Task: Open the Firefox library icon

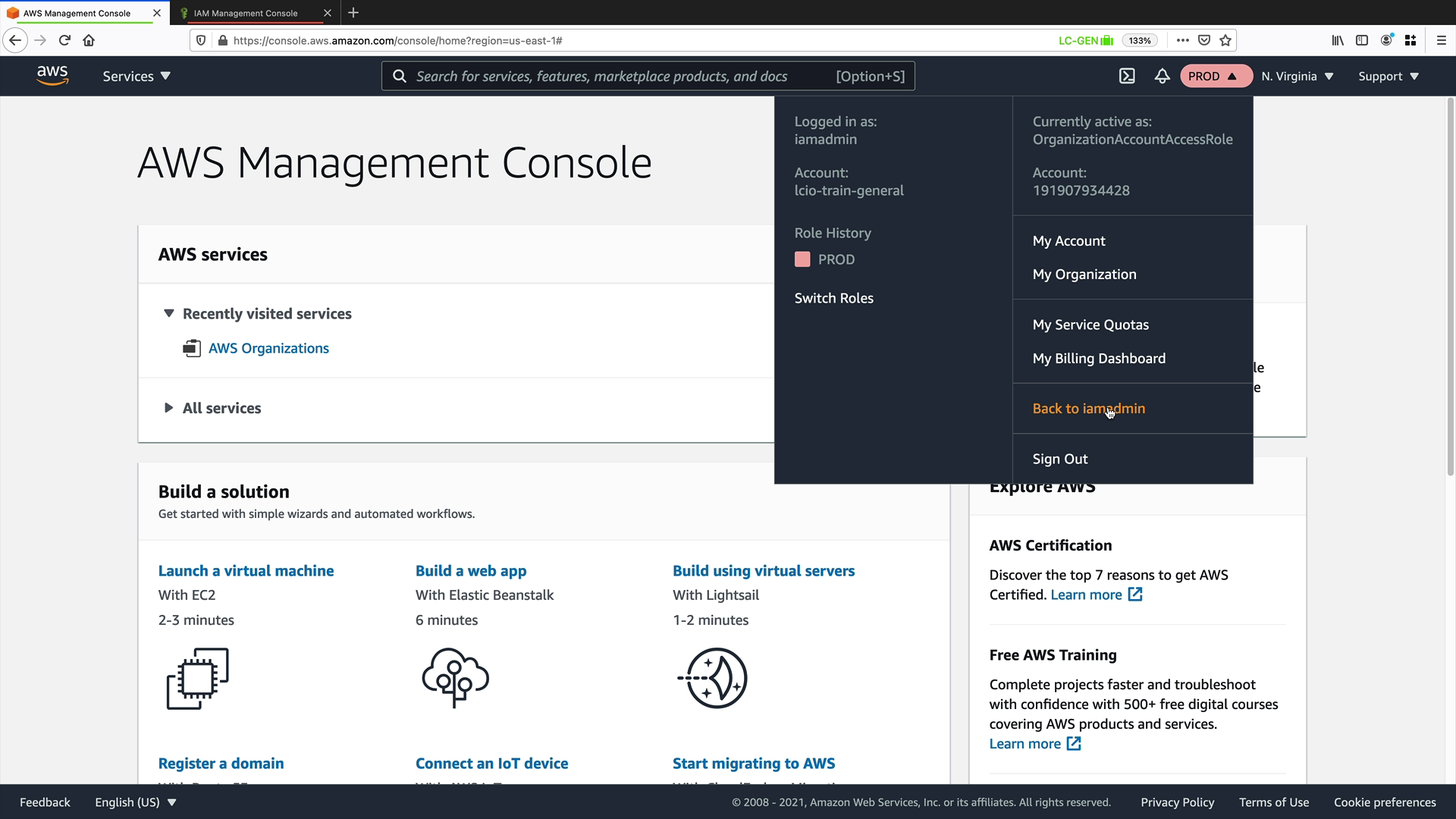Action: coord(1338,40)
